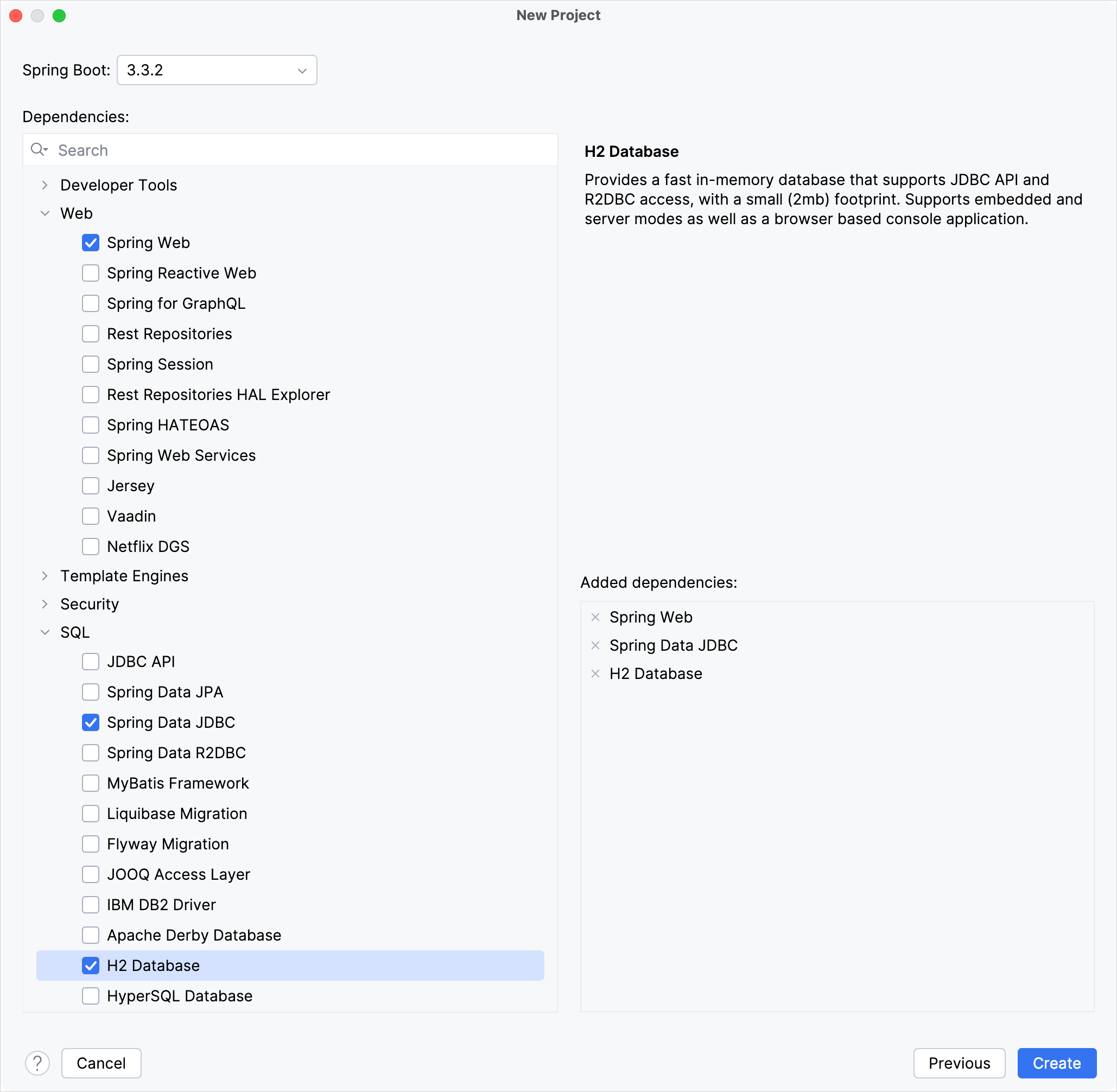Toggle Spring Web checkbox on
Screen dimensions: 1117x1092
point(90,243)
